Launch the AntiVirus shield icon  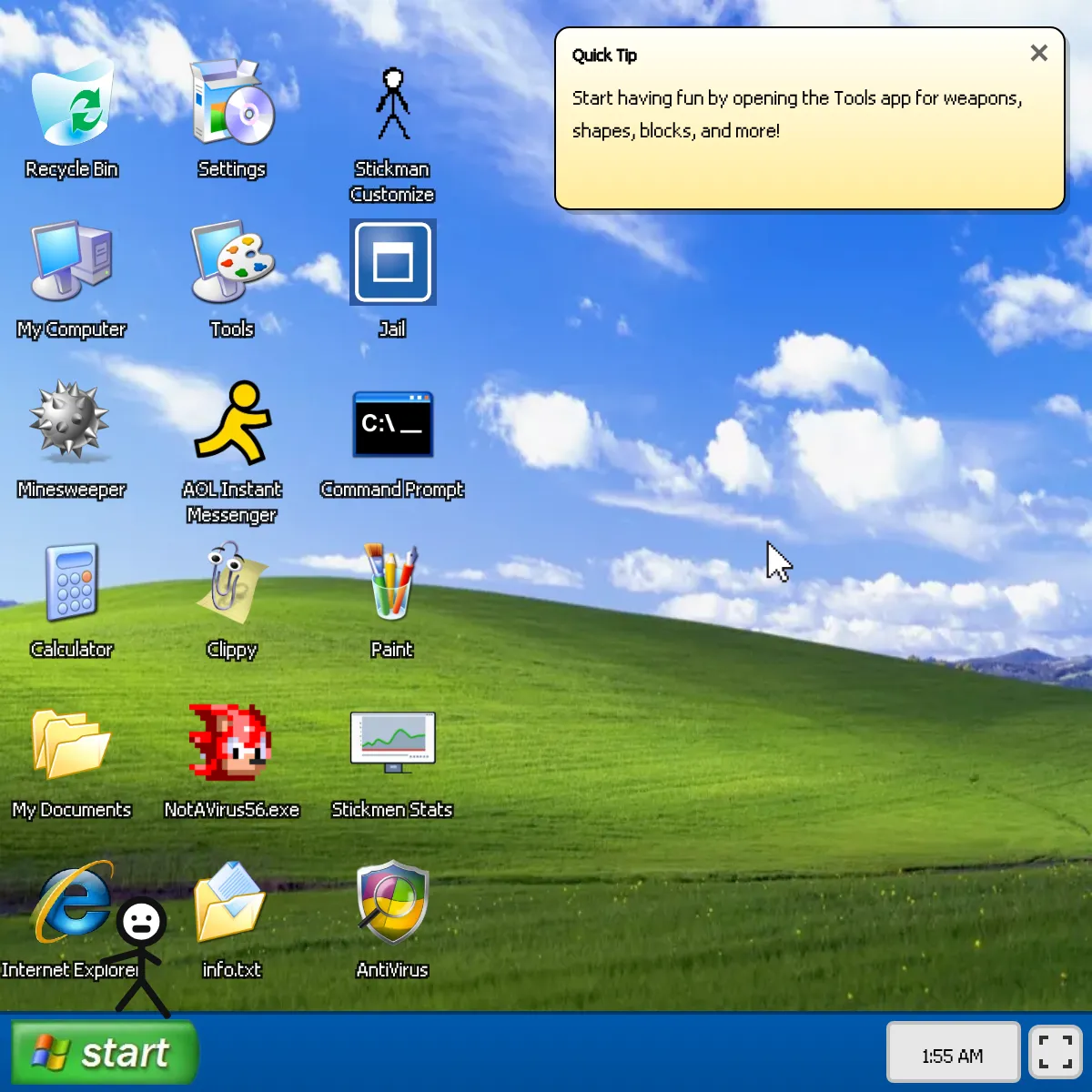click(x=392, y=905)
